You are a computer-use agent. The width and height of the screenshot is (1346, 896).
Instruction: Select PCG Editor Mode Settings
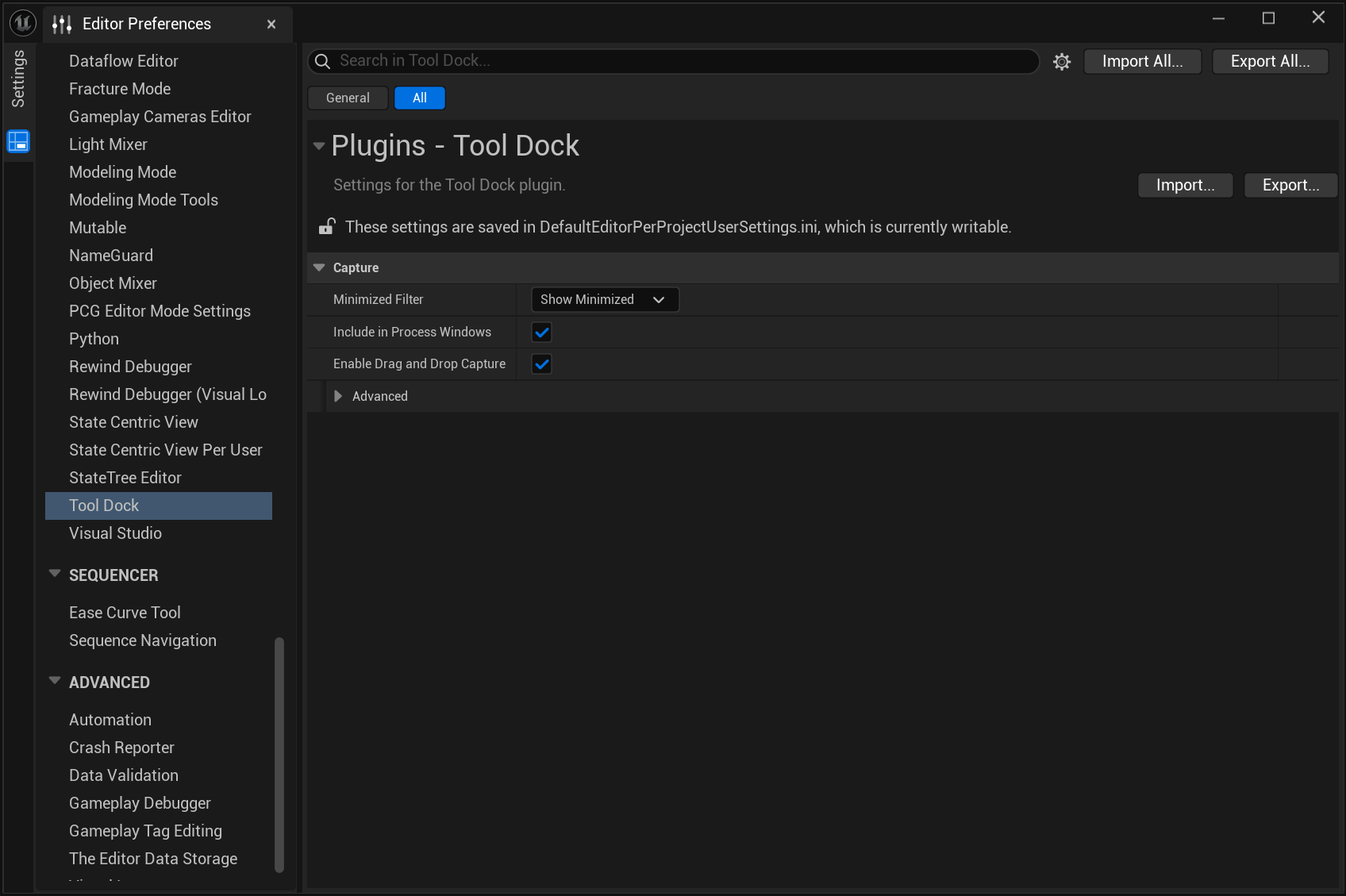(159, 311)
